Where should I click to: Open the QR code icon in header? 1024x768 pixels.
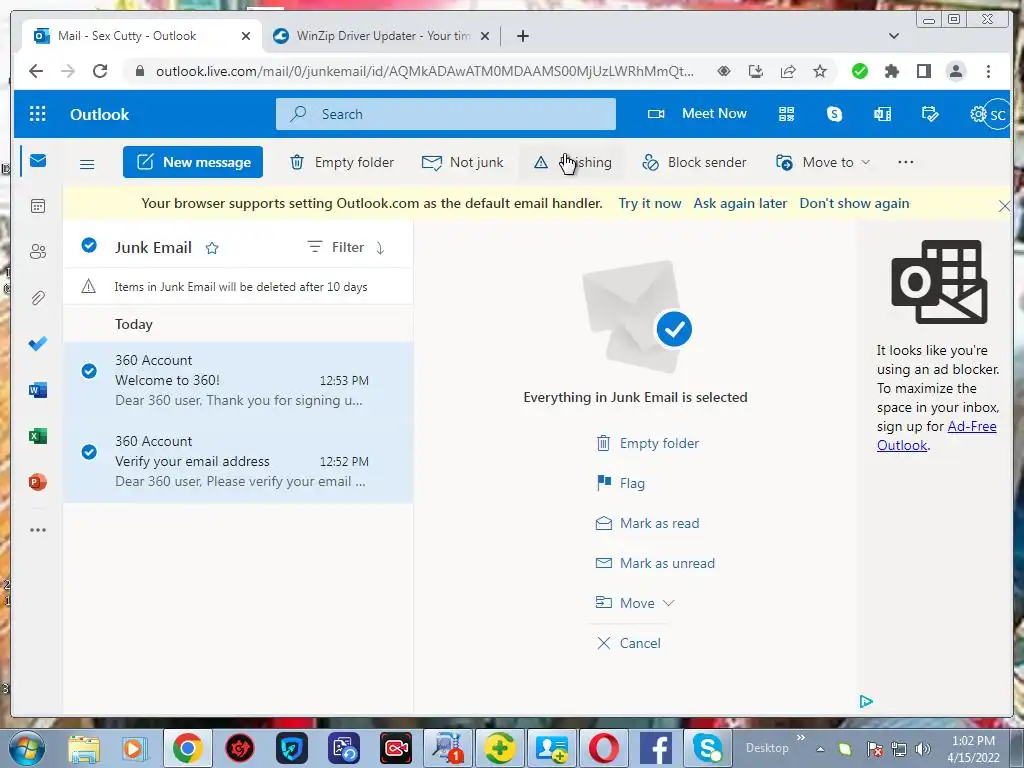click(x=786, y=114)
